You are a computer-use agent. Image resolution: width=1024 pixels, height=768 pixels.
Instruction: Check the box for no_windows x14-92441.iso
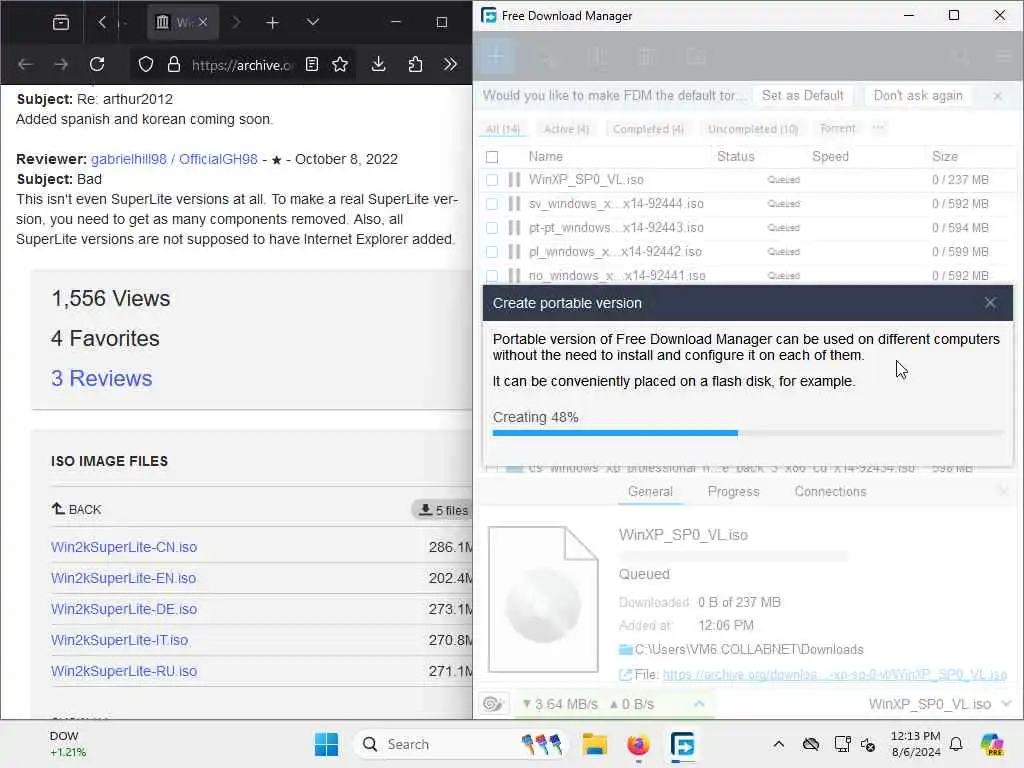pyautogui.click(x=492, y=276)
